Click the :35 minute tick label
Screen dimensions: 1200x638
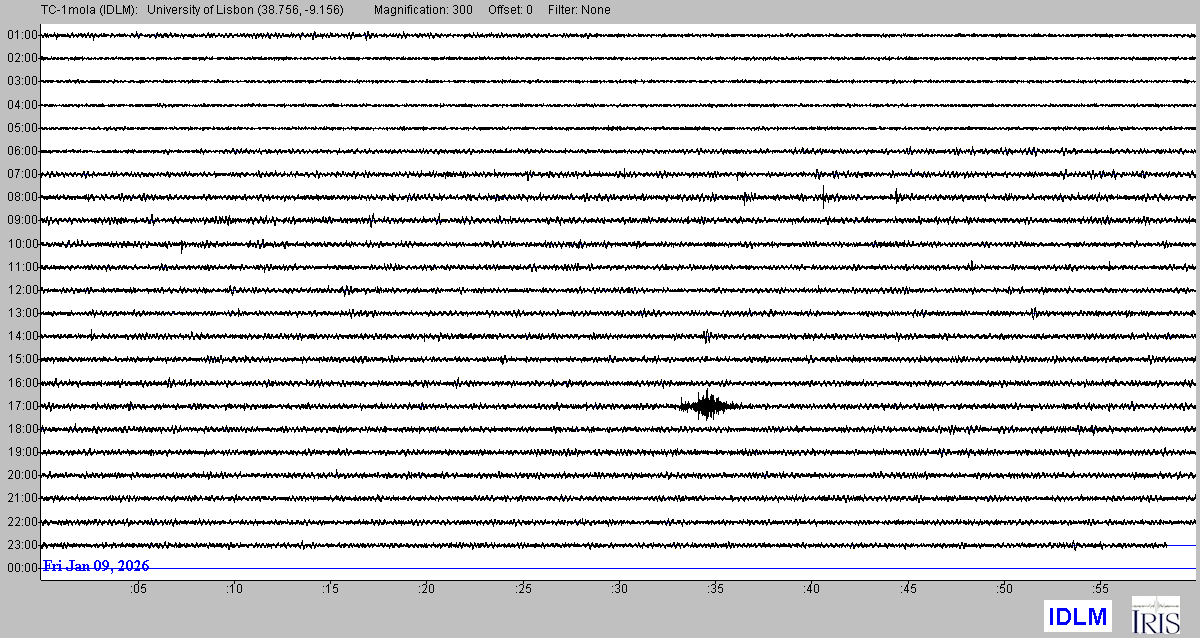pyautogui.click(x=715, y=589)
